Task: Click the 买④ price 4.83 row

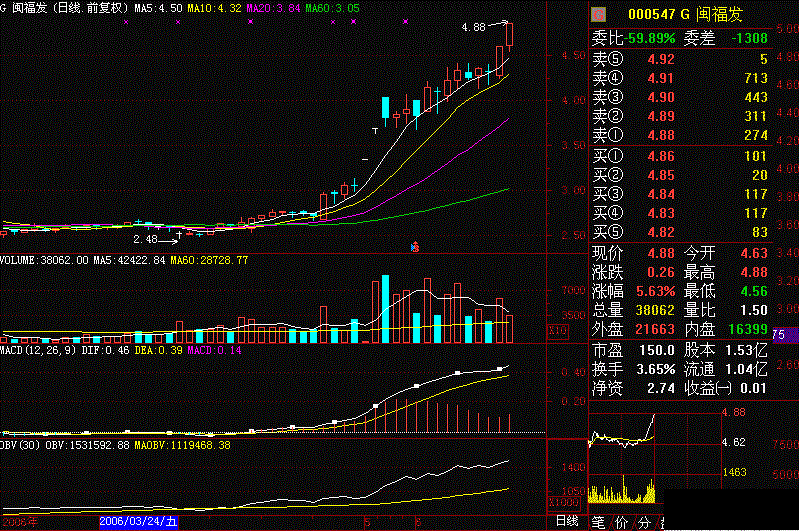Action: tap(680, 213)
